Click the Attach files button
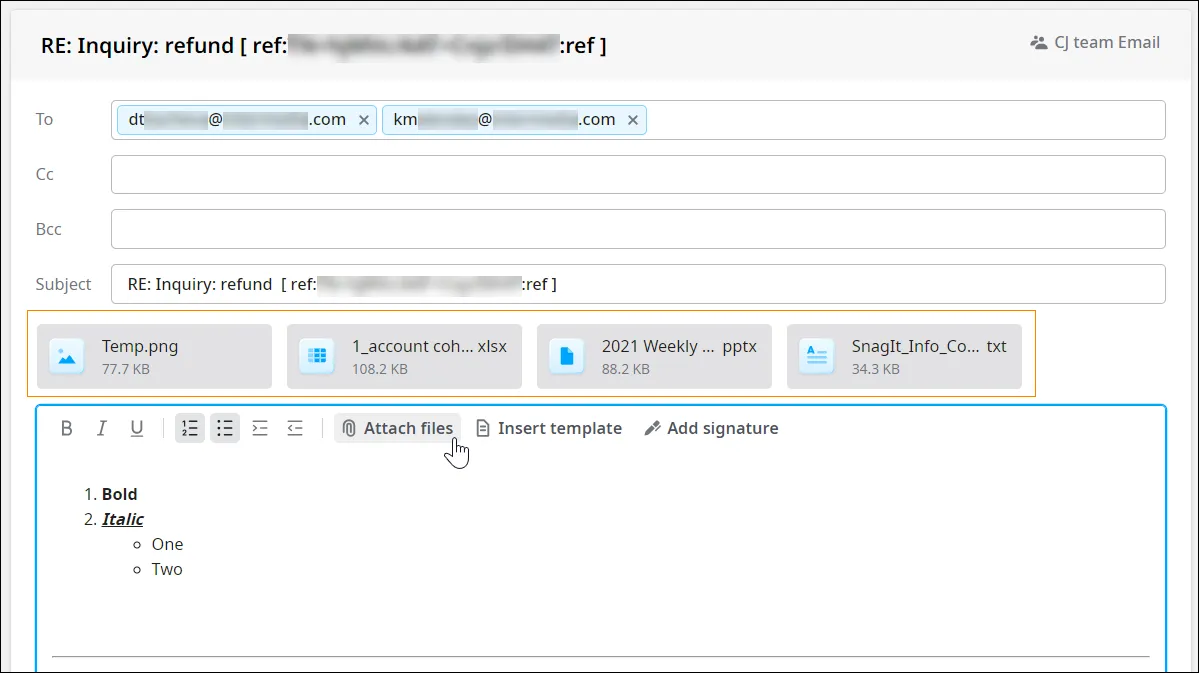The height and width of the screenshot is (673, 1199). 398,428
